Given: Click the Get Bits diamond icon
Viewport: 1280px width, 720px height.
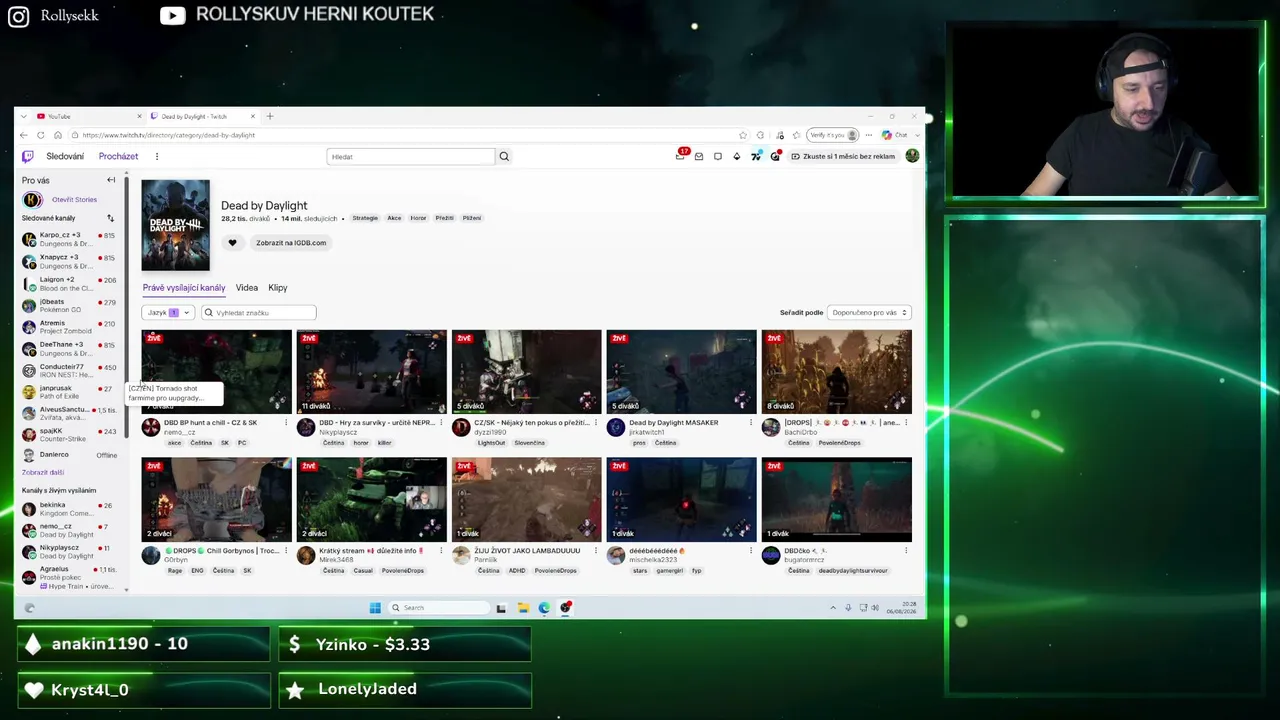Looking at the screenshot, I should point(737,156).
